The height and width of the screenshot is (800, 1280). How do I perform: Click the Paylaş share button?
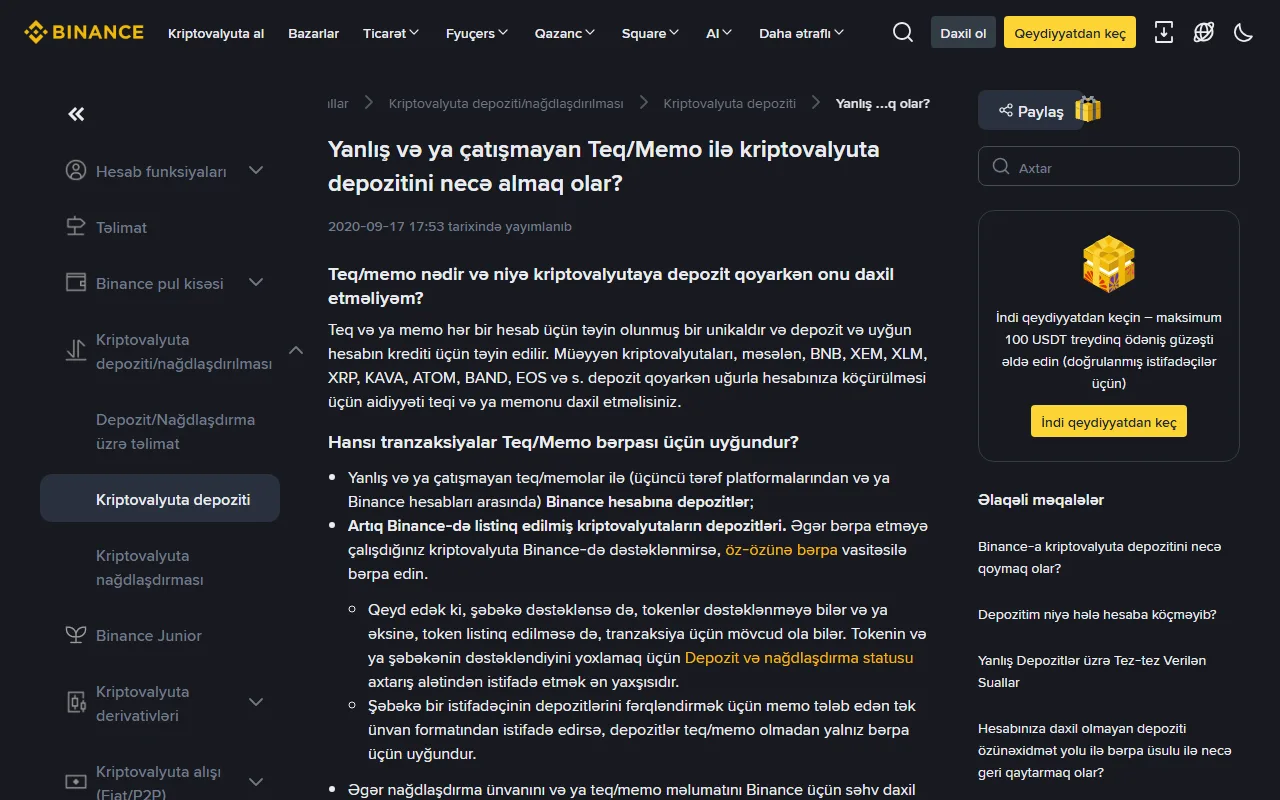(1030, 111)
